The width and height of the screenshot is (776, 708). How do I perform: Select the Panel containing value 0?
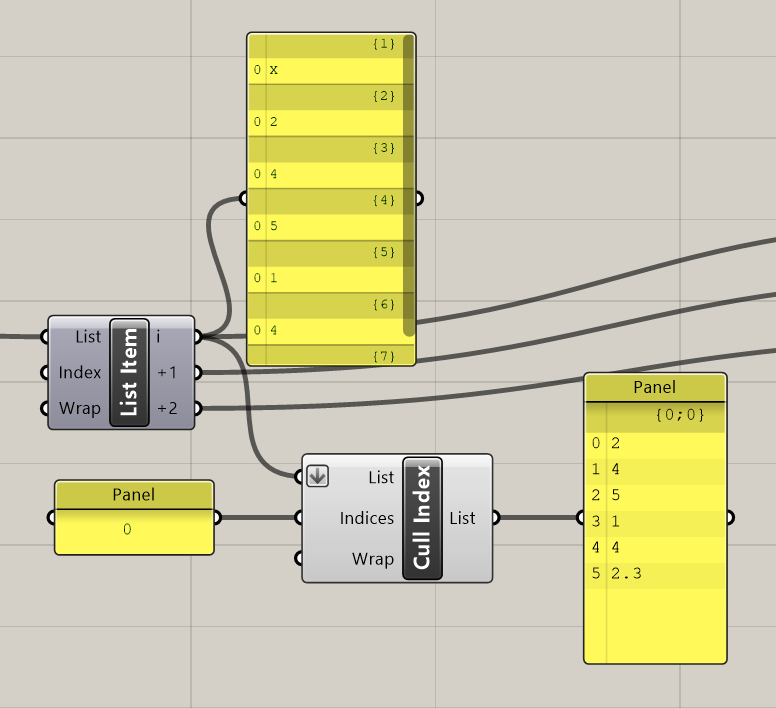(134, 518)
